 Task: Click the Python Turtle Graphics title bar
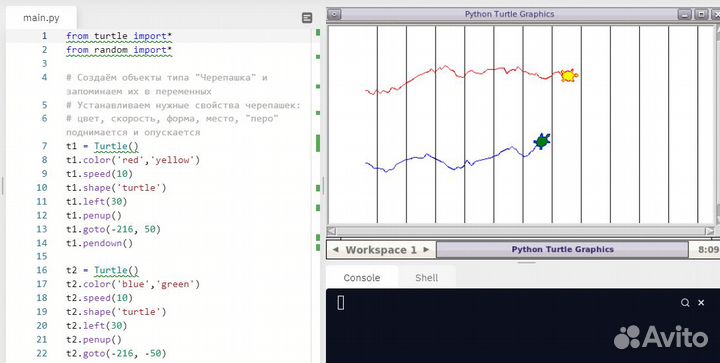click(509, 14)
